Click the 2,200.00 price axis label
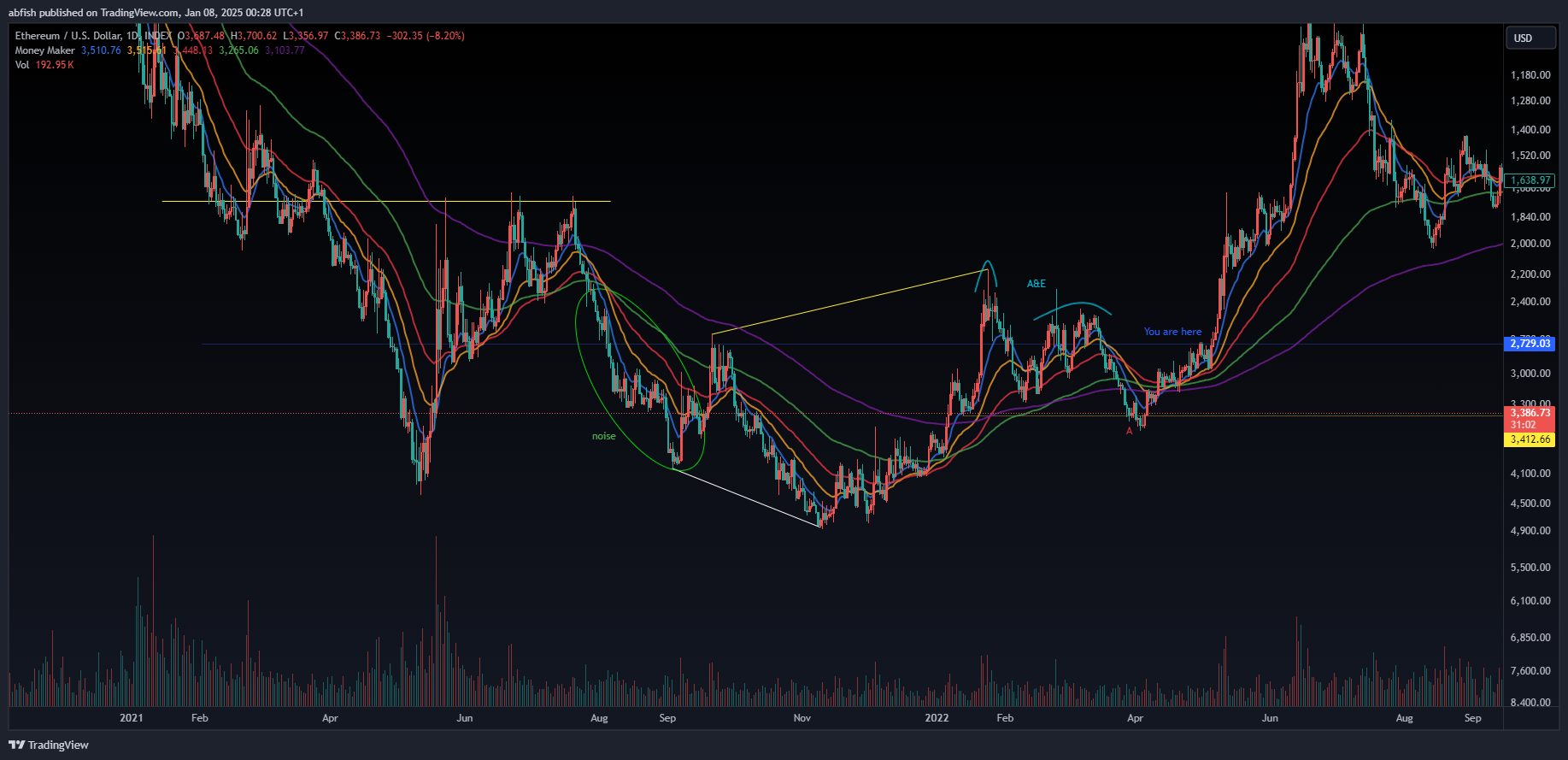The height and width of the screenshot is (760, 1568). pyautogui.click(x=1530, y=274)
